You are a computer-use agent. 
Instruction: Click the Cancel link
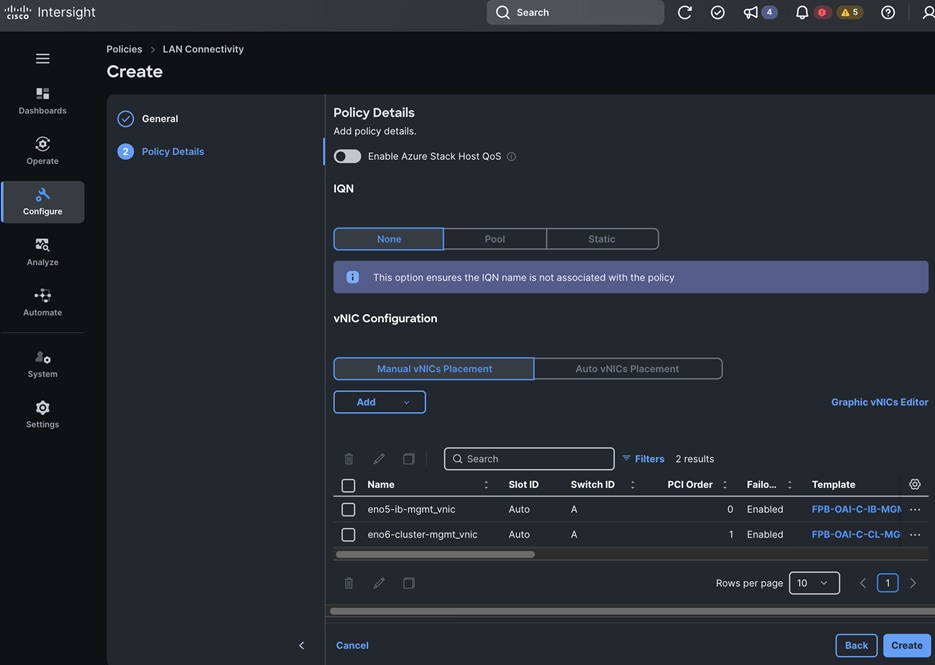point(352,645)
